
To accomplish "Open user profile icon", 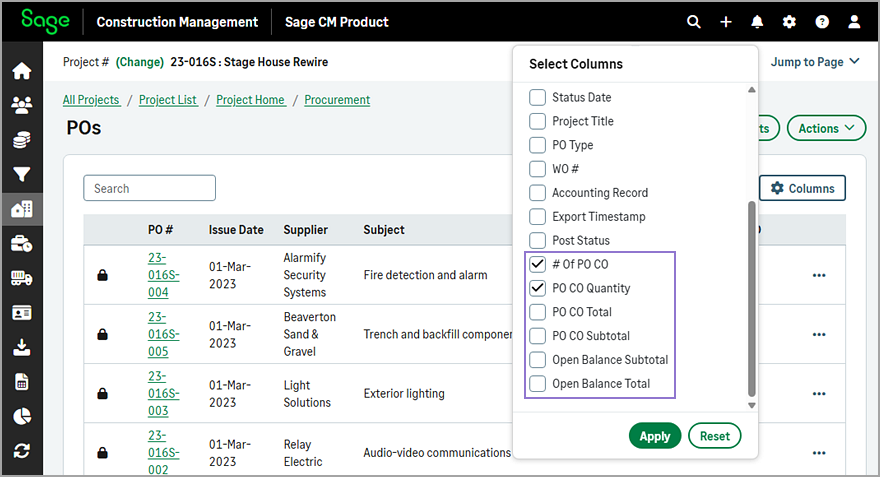I will tap(854, 22).
